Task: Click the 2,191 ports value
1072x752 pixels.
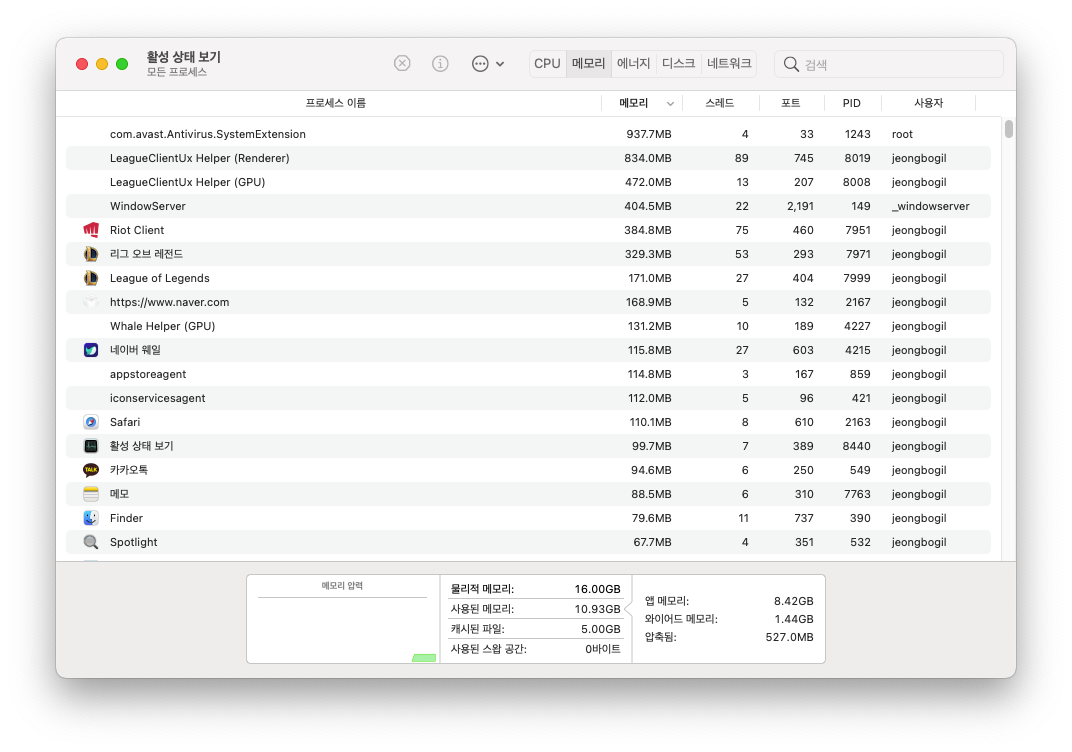Action: tap(800, 206)
